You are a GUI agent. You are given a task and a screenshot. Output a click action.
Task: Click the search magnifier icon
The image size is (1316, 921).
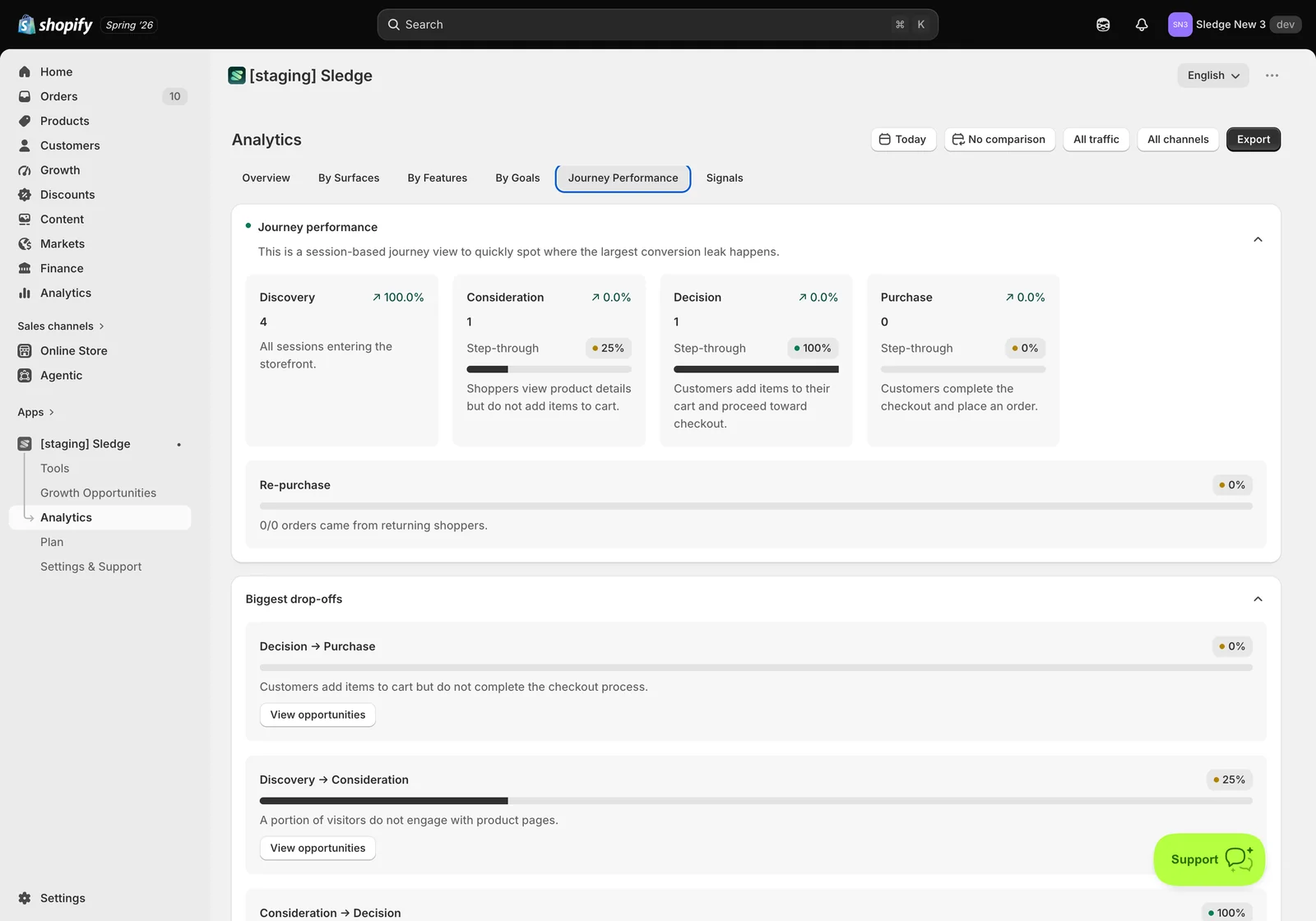coord(394,25)
